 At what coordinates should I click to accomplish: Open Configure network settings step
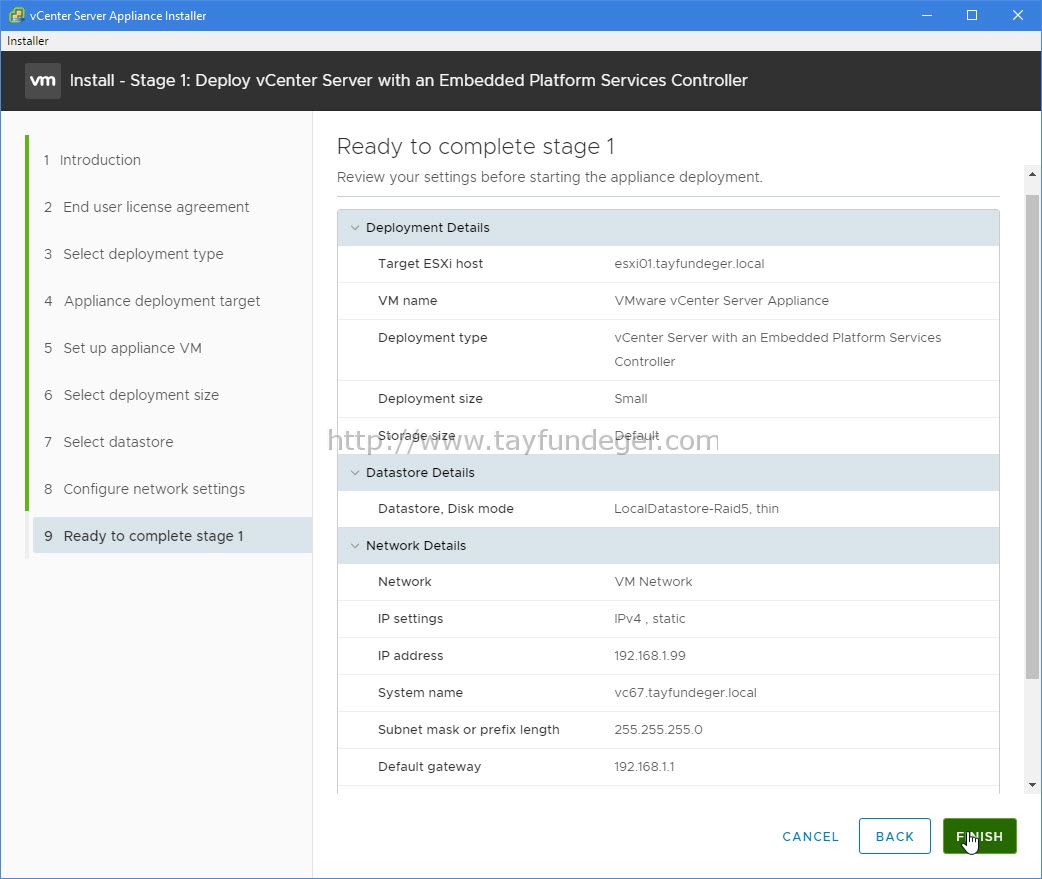click(144, 490)
